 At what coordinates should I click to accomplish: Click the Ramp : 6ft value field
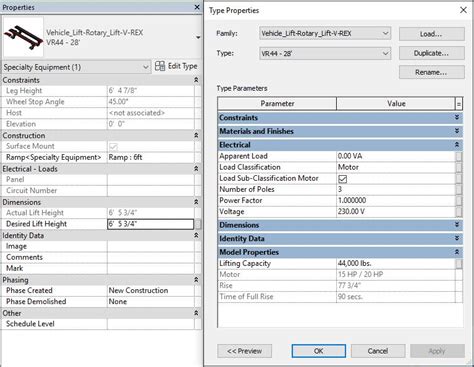click(x=151, y=157)
